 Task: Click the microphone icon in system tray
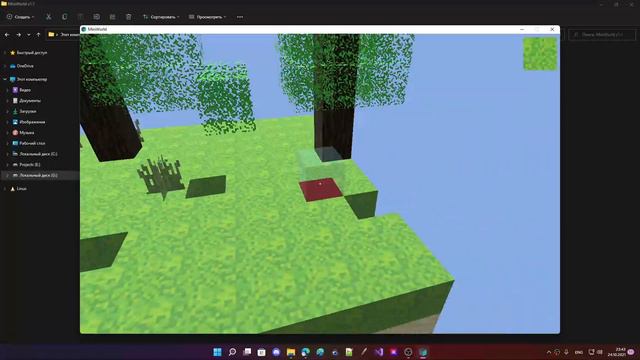click(x=567, y=352)
